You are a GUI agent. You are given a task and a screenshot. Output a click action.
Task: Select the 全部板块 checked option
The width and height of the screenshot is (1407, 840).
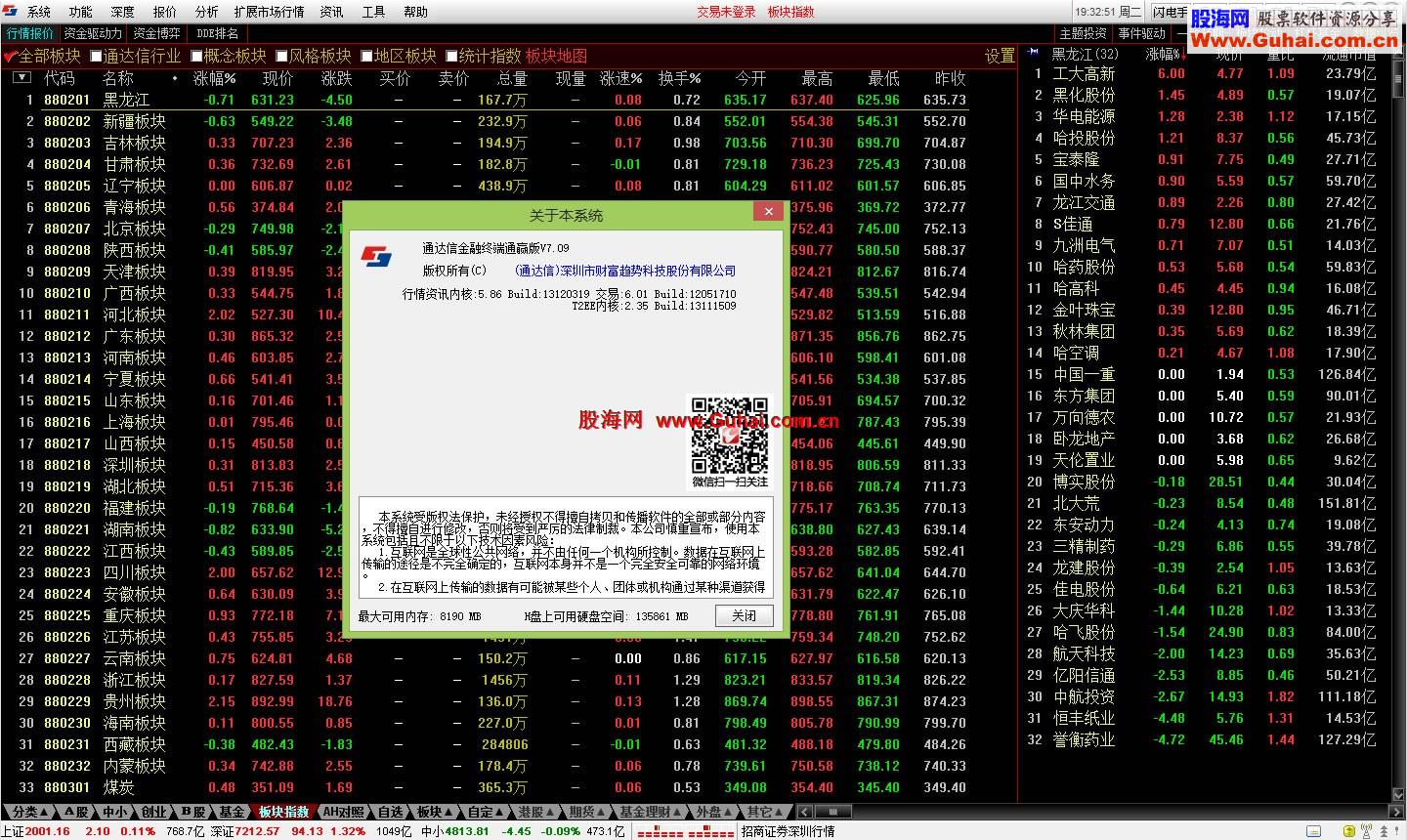[x=44, y=56]
